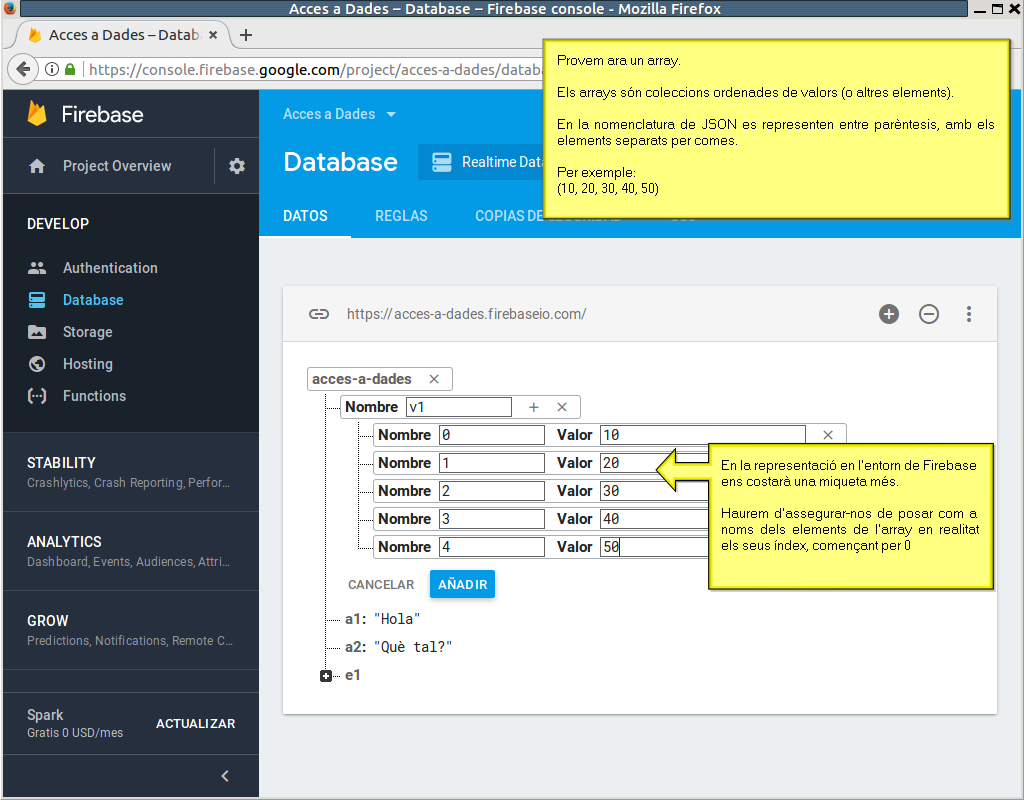Screen dimensions: 1024x800
Task: Click the v1 name input field
Action: [x=458, y=407]
